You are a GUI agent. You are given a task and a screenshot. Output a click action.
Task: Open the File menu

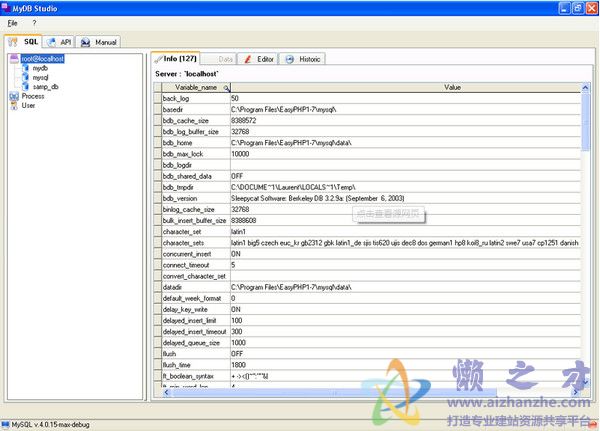[x=12, y=23]
